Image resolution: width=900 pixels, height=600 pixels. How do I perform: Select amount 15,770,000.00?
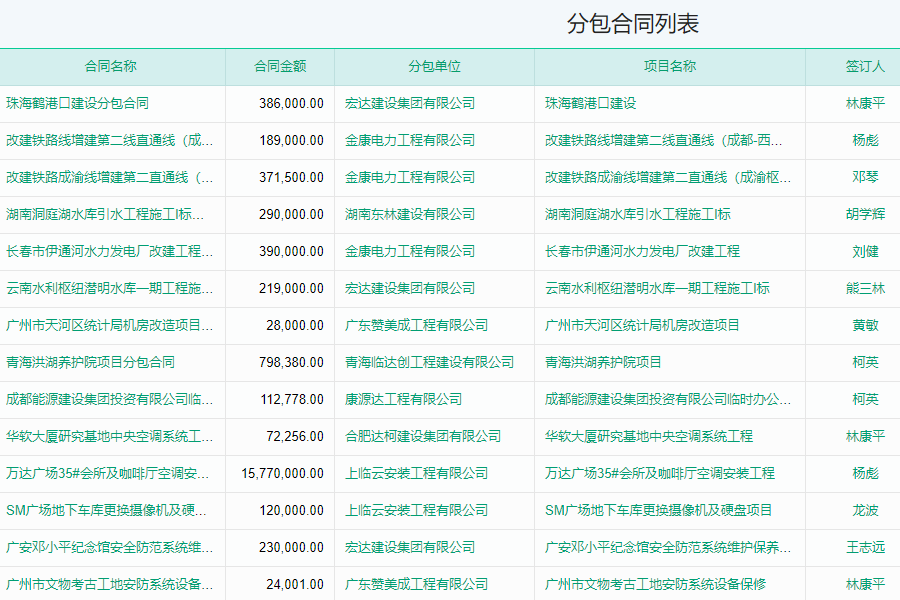click(282, 474)
